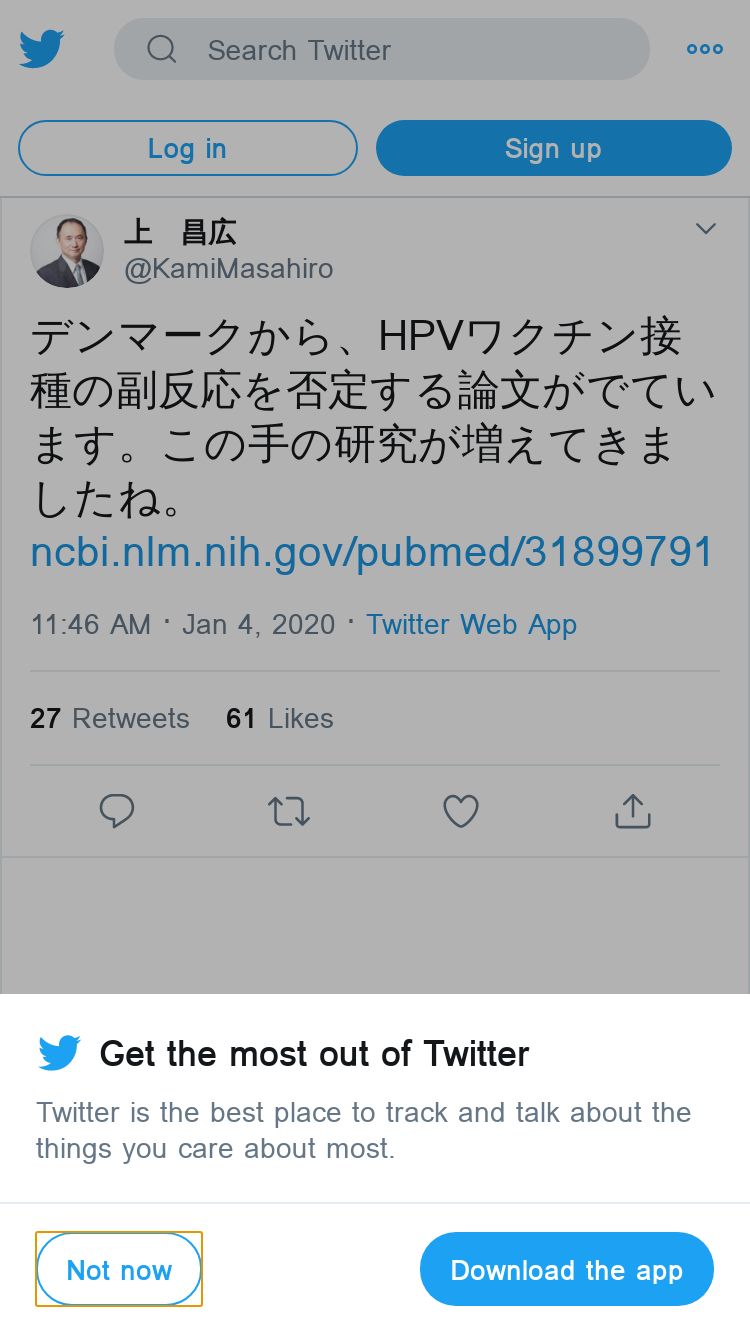Click the search magnifier icon

click(x=162, y=49)
